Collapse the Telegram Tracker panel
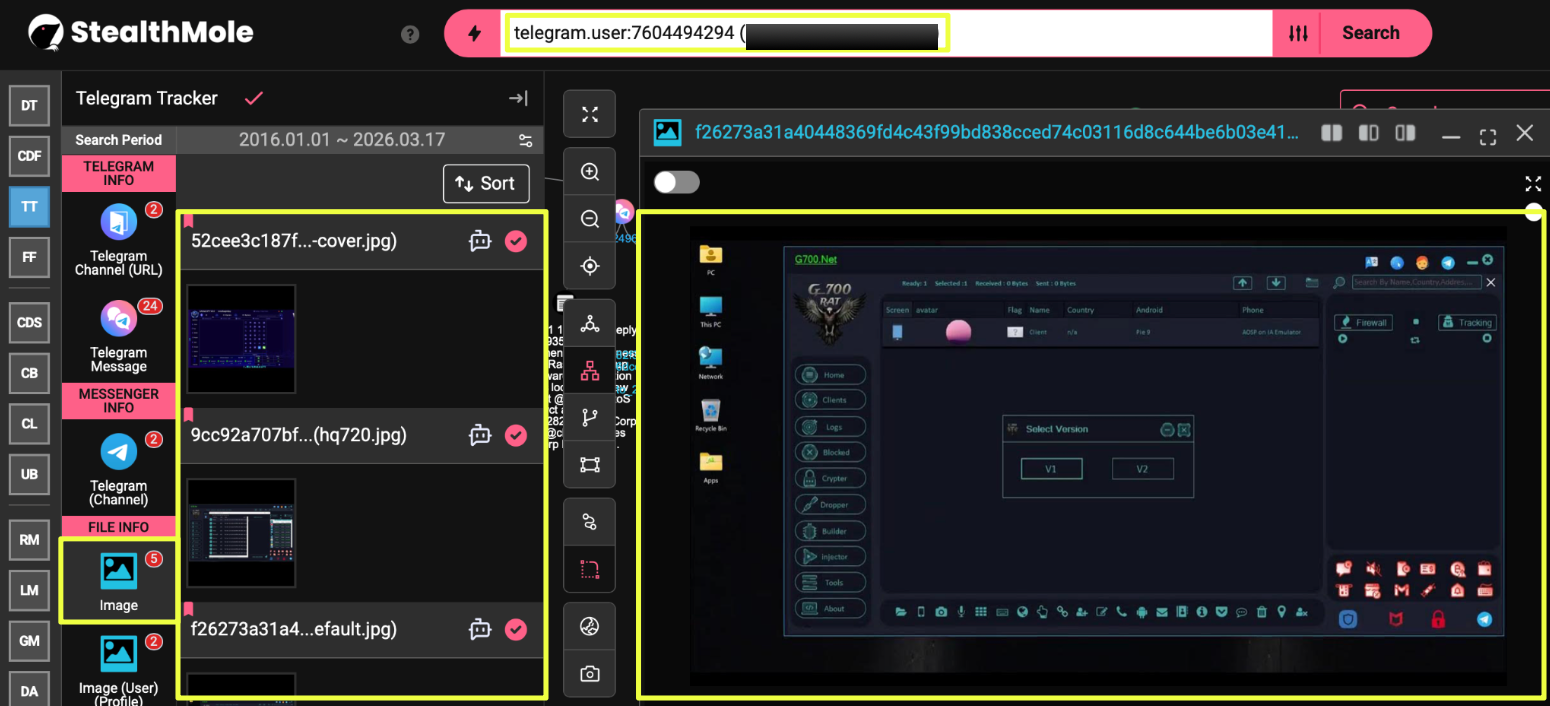 [517, 98]
